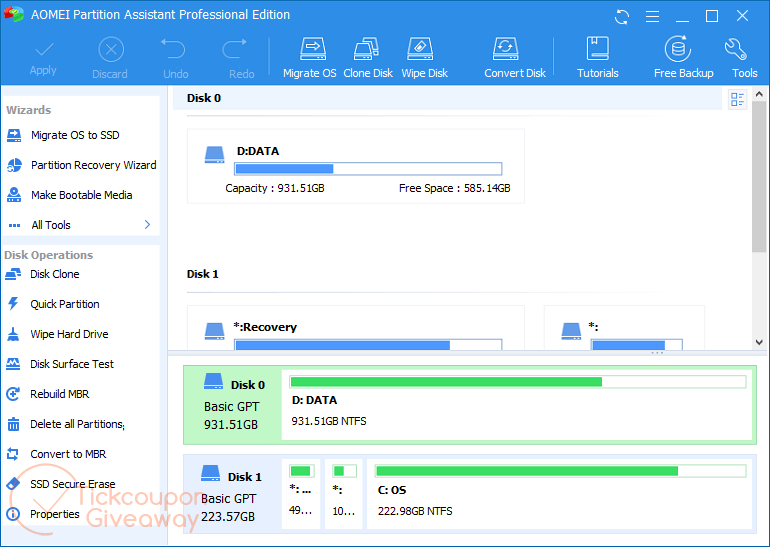The width and height of the screenshot is (770, 547).
Task: Toggle the disk view mode icon
Action: pyautogui.click(x=737, y=99)
